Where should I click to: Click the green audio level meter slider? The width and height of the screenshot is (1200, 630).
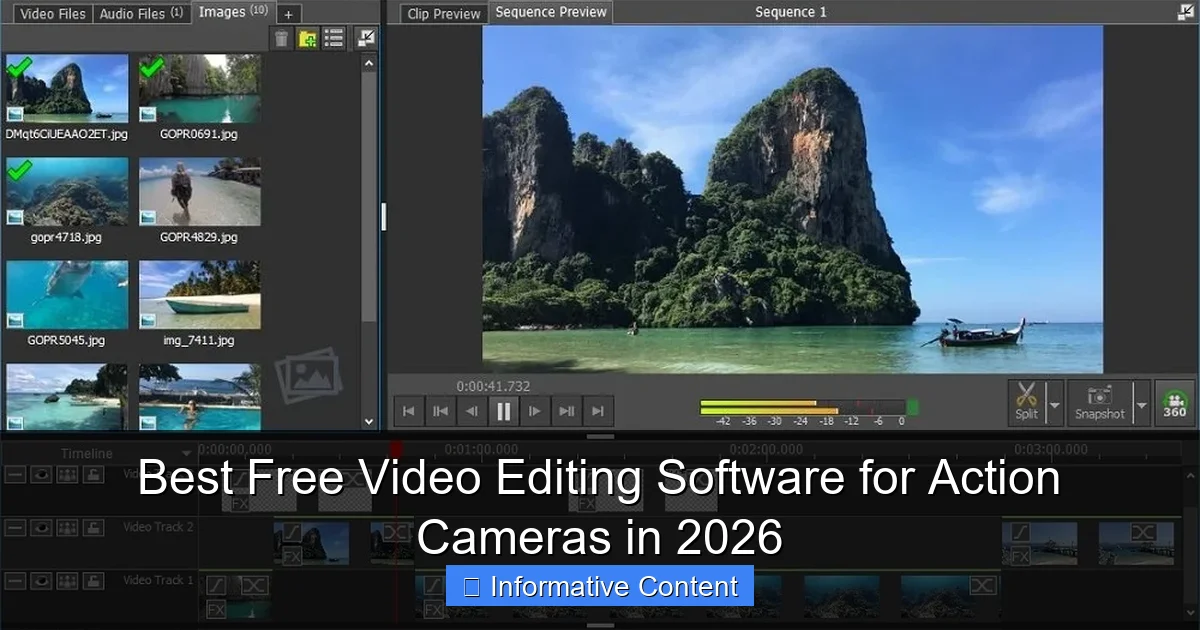pyautogui.click(x=910, y=408)
